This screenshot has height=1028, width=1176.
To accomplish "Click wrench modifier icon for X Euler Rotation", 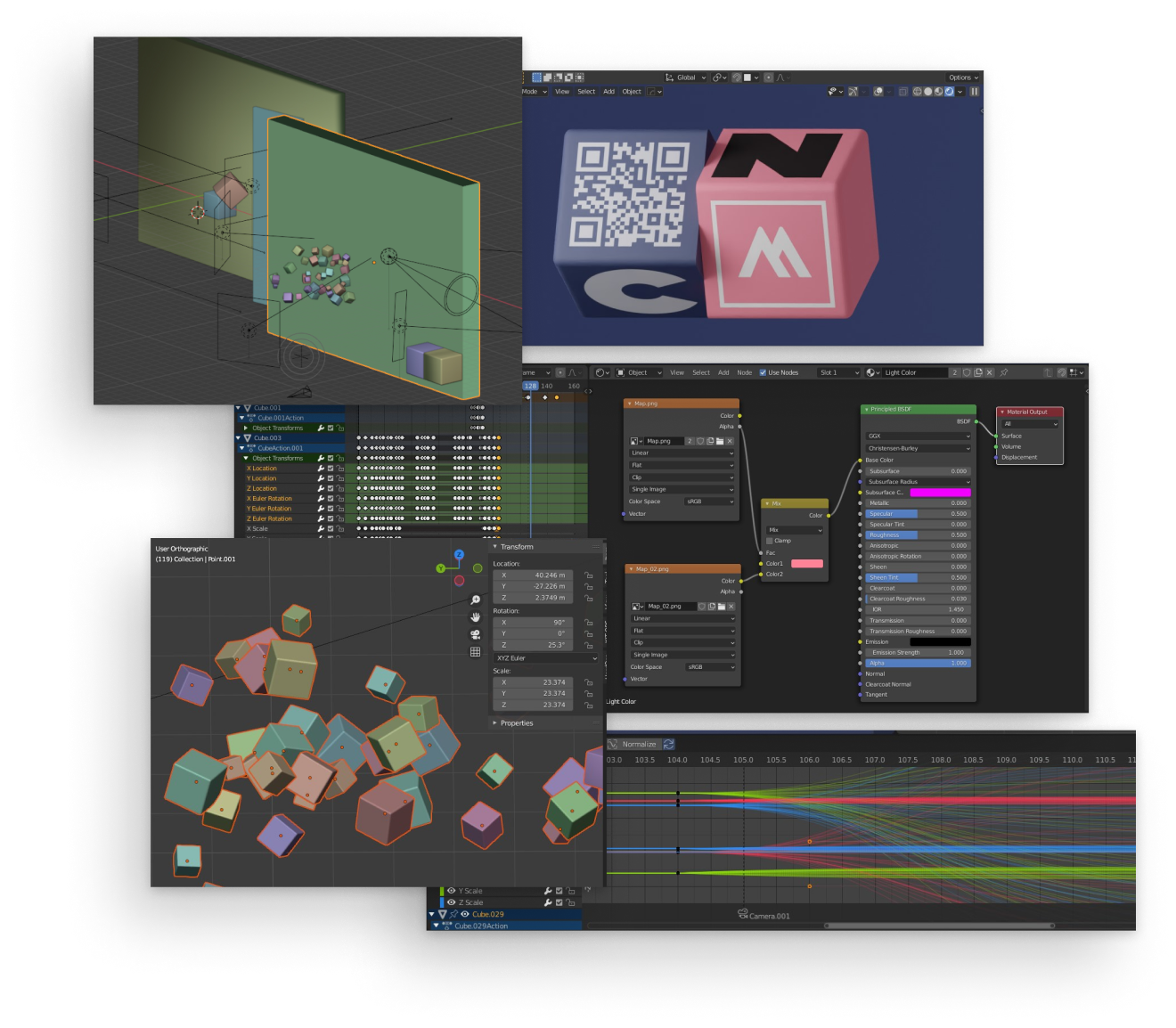I will [x=321, y=499].
